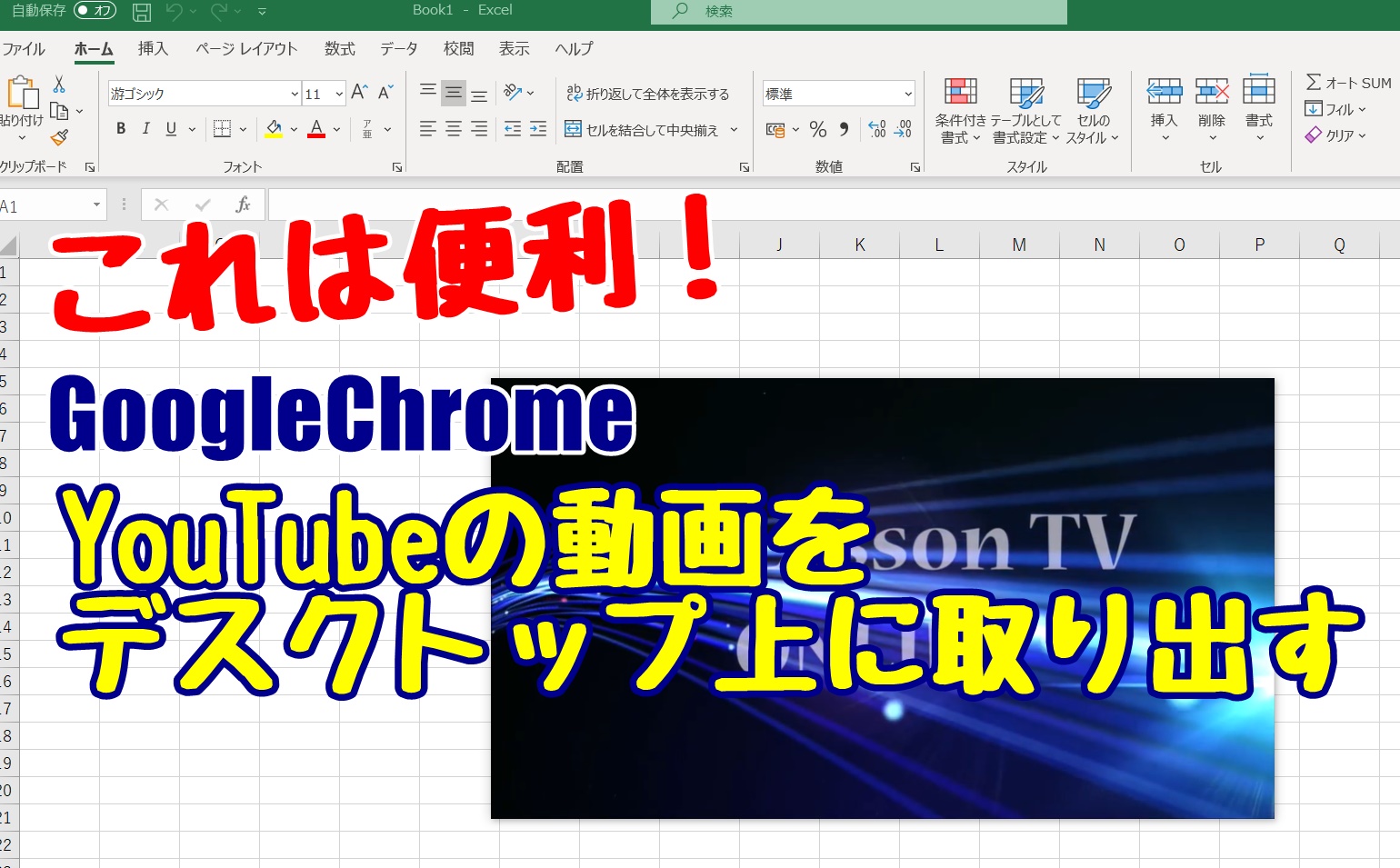Select middle vertical align icon

pos(454,93)
